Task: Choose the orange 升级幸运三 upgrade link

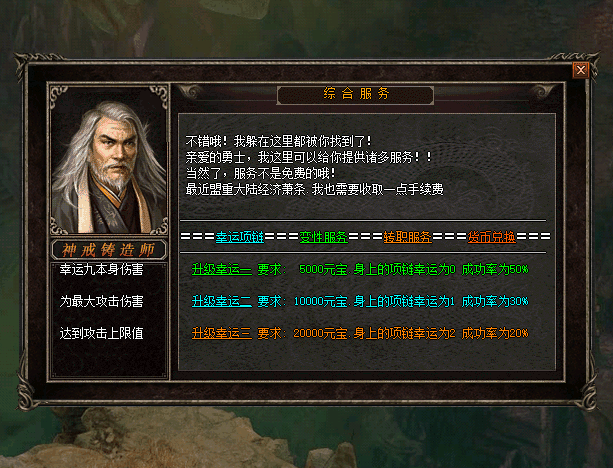Action: coord(222,334)
